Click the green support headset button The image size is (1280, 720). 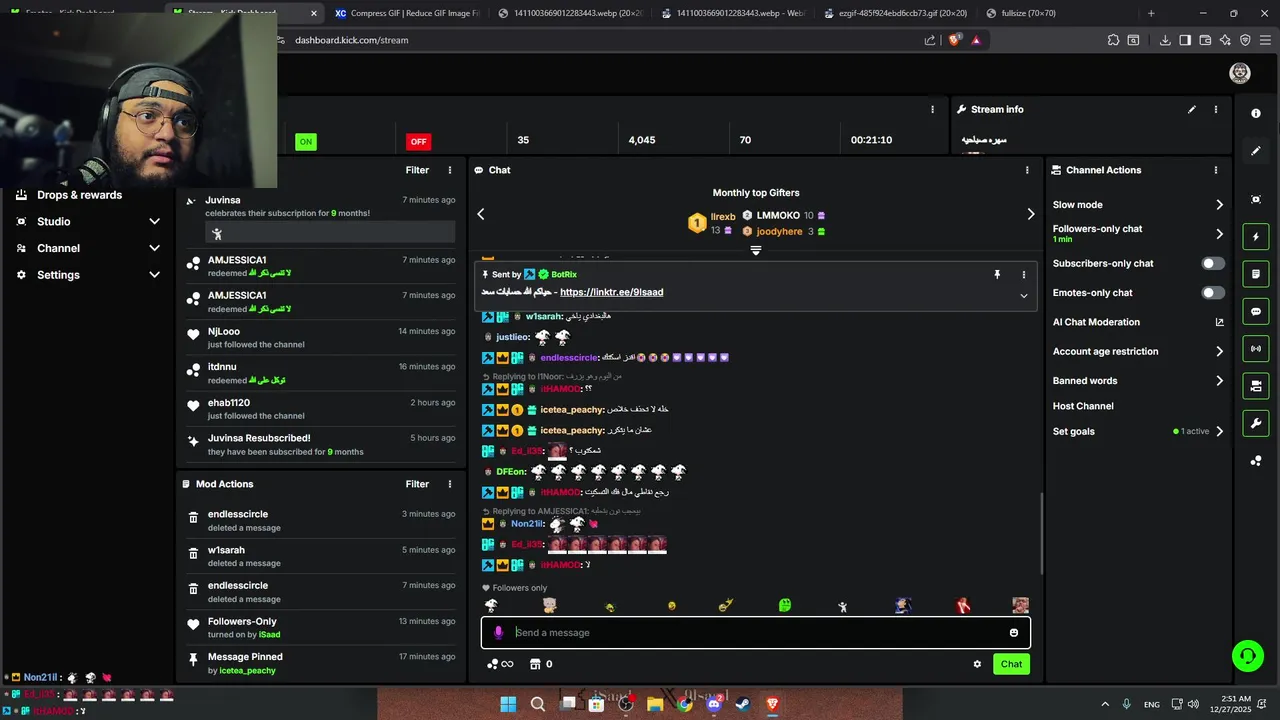pyautogui.click(x=1248, y=656)
